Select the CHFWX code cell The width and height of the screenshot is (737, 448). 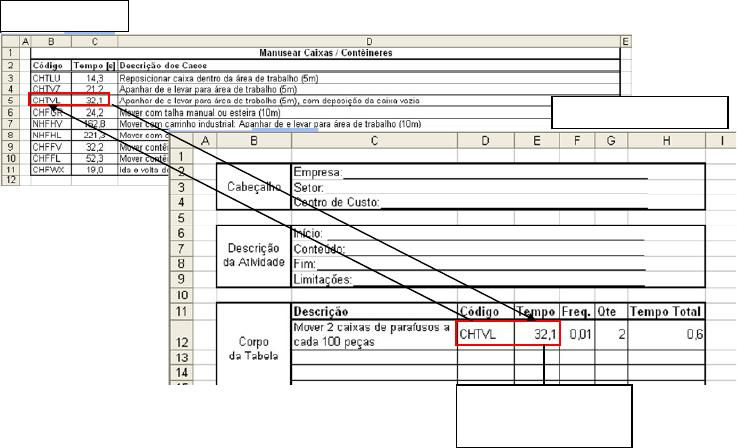[46, 171]
